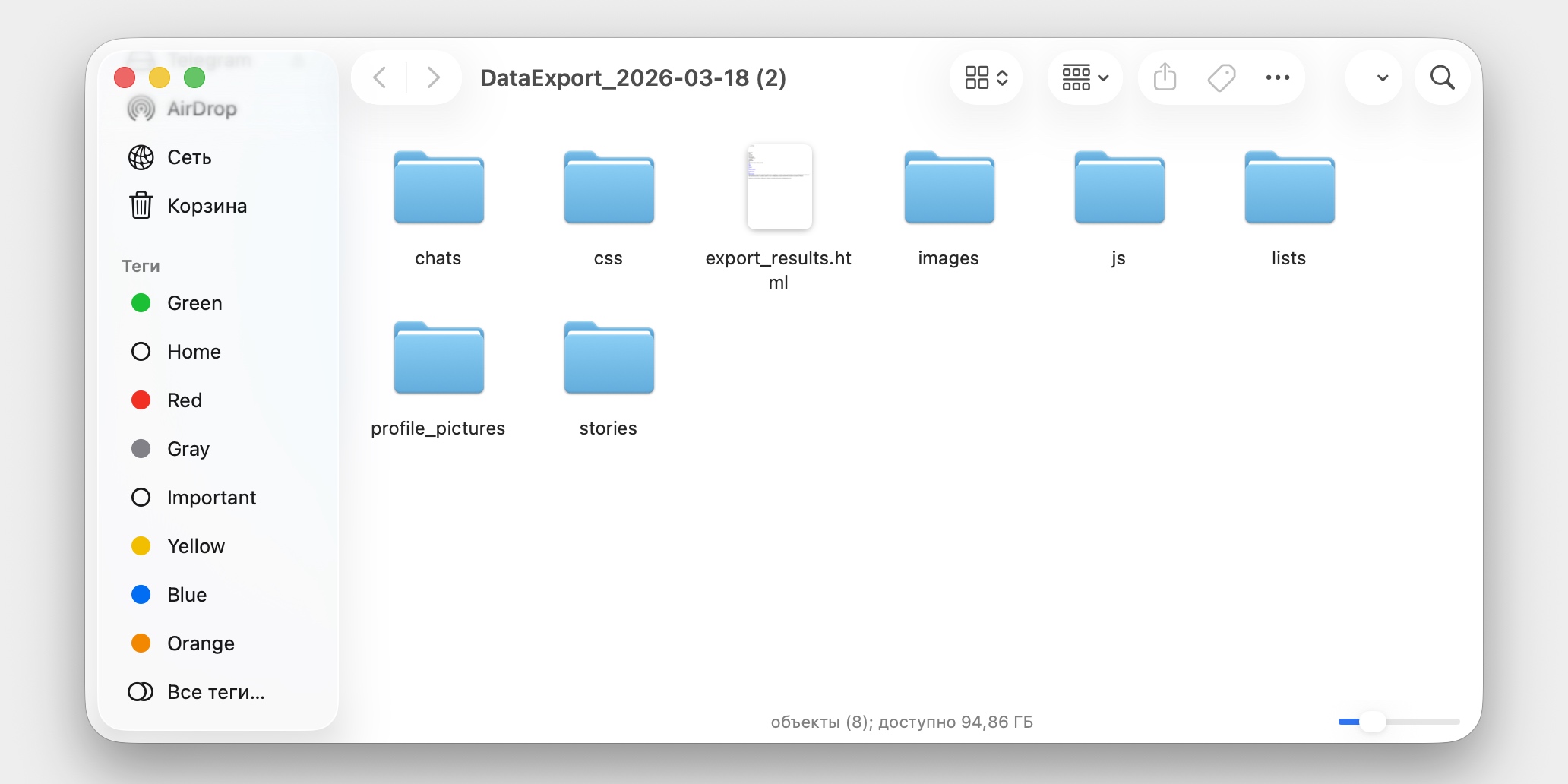Viewport: 1568px width, 784px height.
Task: Go forward with the right chevron
Action: 433,77
